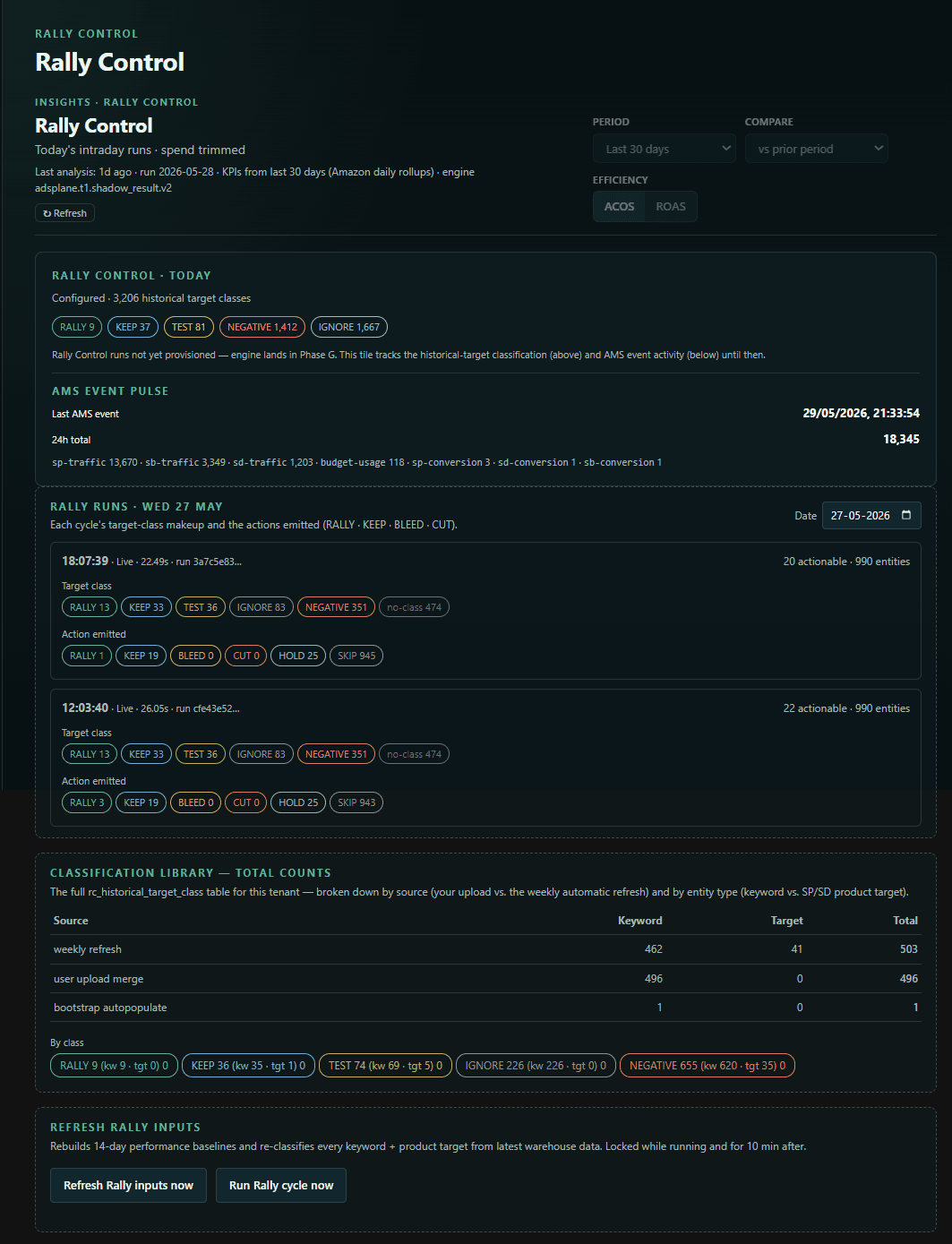Screen dimensions: 952x1244
Task: Click the AMS Event Pulse heading
Action: (110, 391)
